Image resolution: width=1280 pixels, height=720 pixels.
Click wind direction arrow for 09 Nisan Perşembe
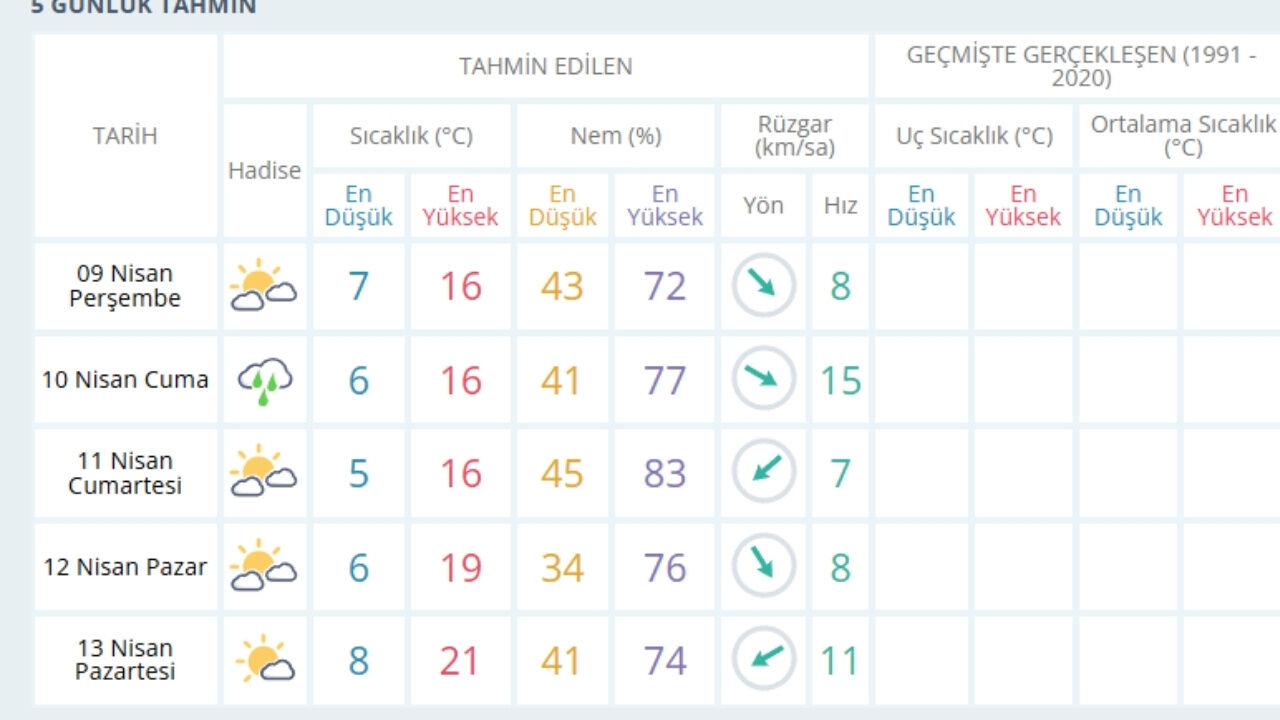[763, 286]
